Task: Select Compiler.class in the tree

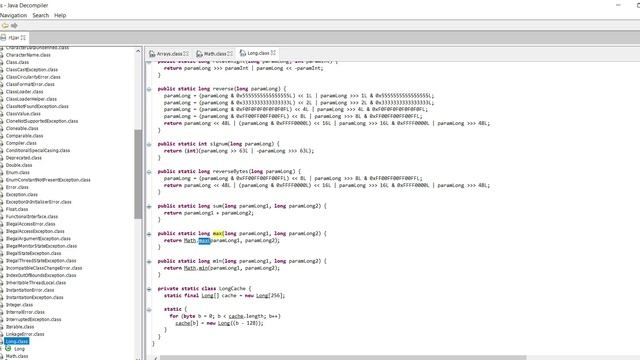Action: [x=21, y=143]
